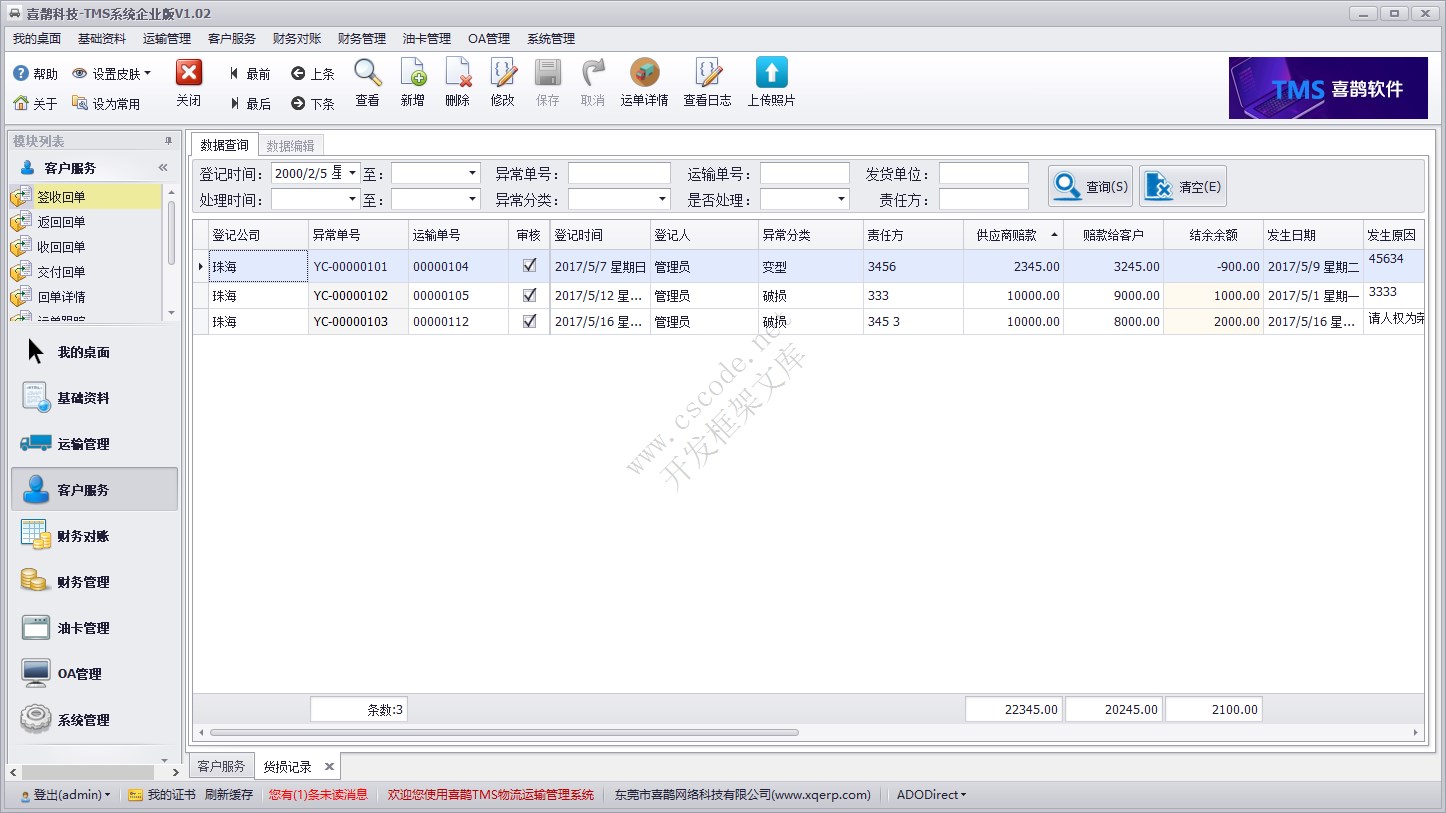Open the 我的桌面 menu
The width and height of the screenshot is (1446, 813).
37,39
